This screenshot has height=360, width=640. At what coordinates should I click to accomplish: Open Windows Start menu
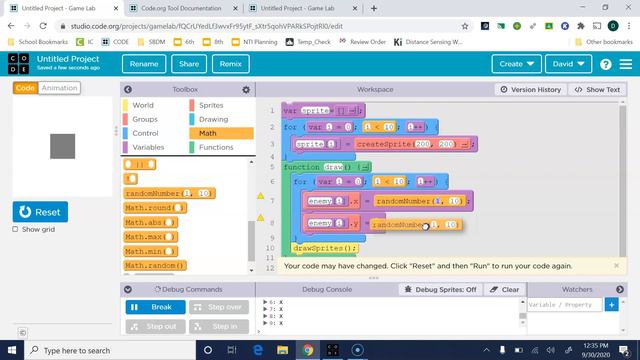pyautogui.click(x=12, y=350)
